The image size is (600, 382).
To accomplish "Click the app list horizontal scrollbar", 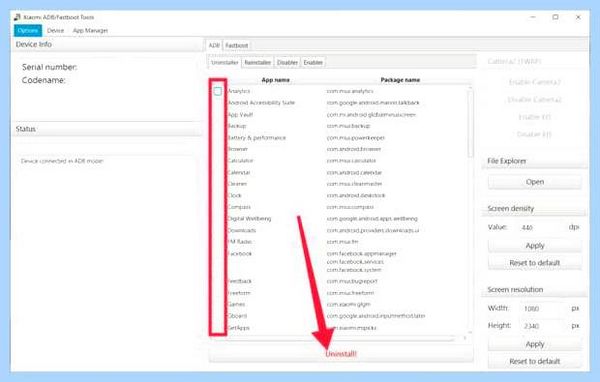I will pyautogui.click(x=333, y=338).
